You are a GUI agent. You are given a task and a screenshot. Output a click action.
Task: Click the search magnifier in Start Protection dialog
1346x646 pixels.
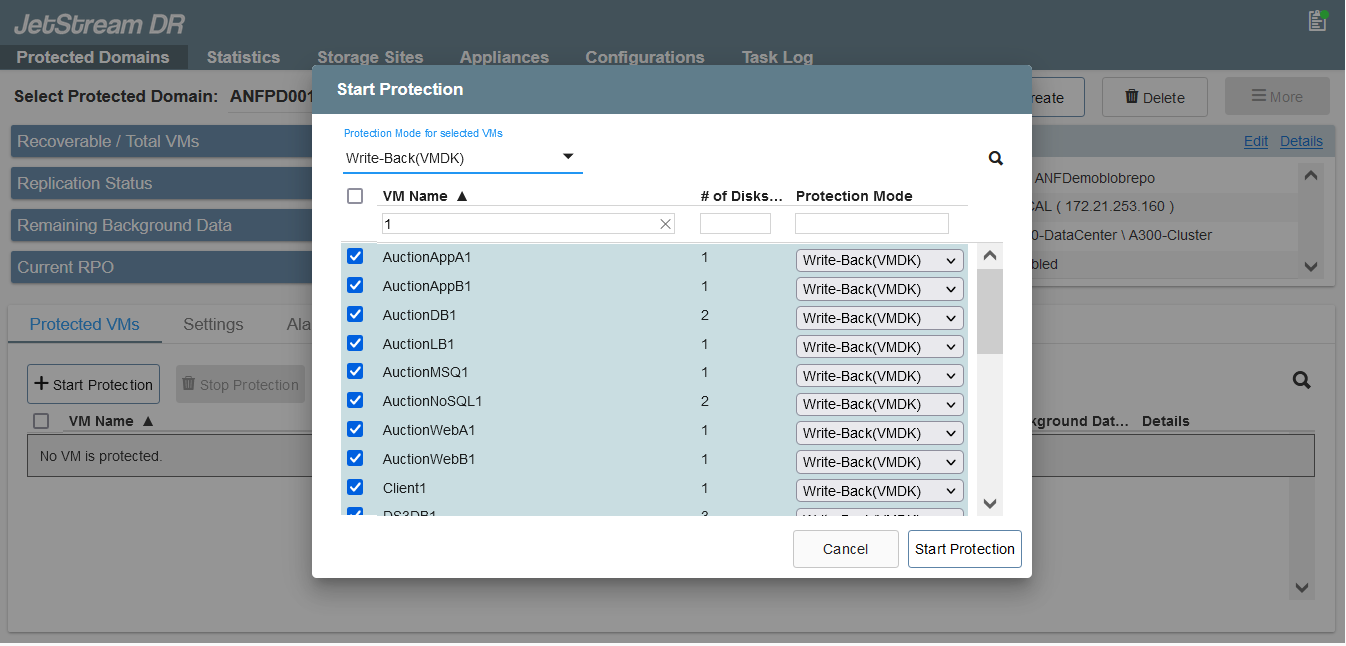[995, 158]
